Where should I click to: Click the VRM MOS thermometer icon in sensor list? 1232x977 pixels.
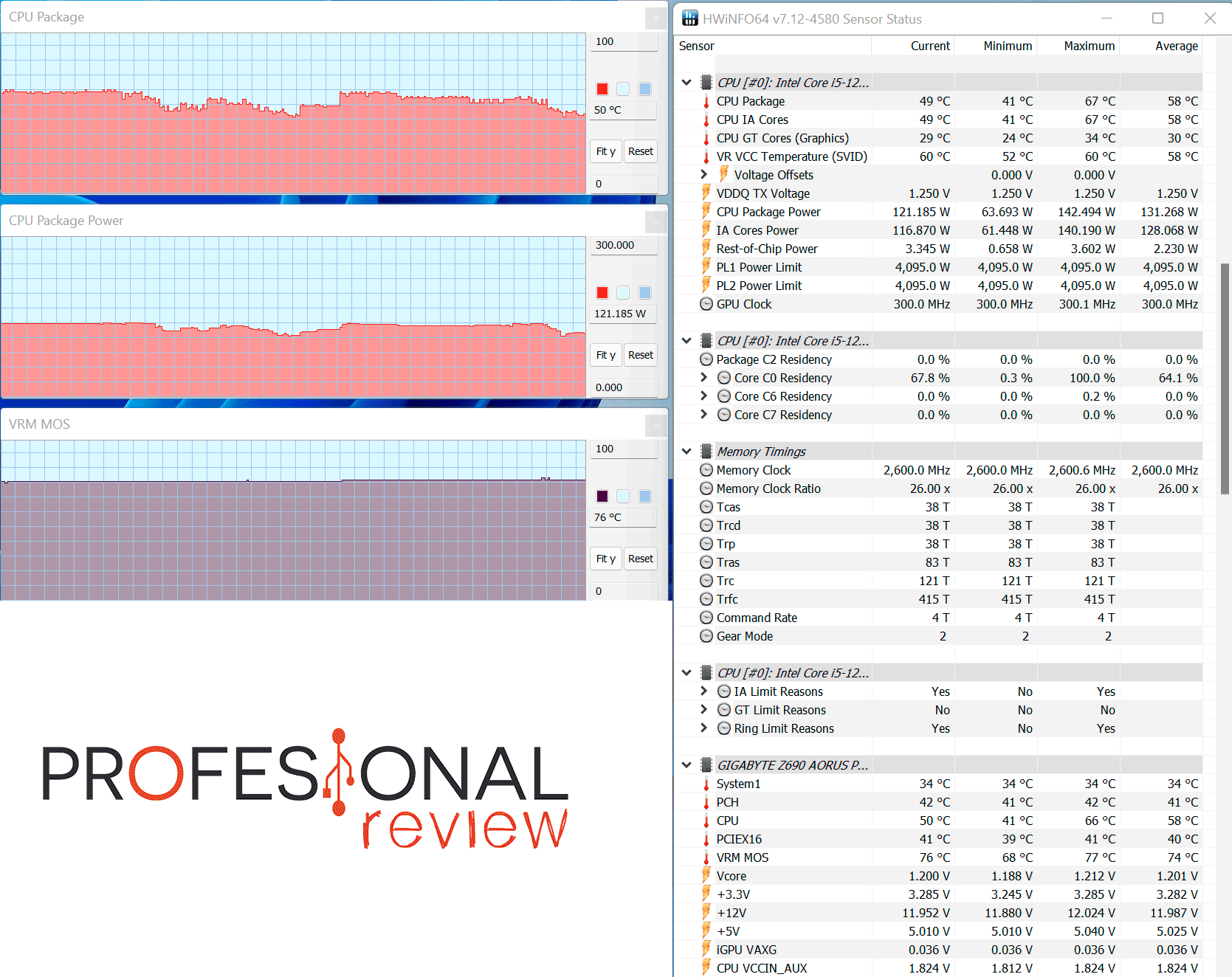coord(706,857)
